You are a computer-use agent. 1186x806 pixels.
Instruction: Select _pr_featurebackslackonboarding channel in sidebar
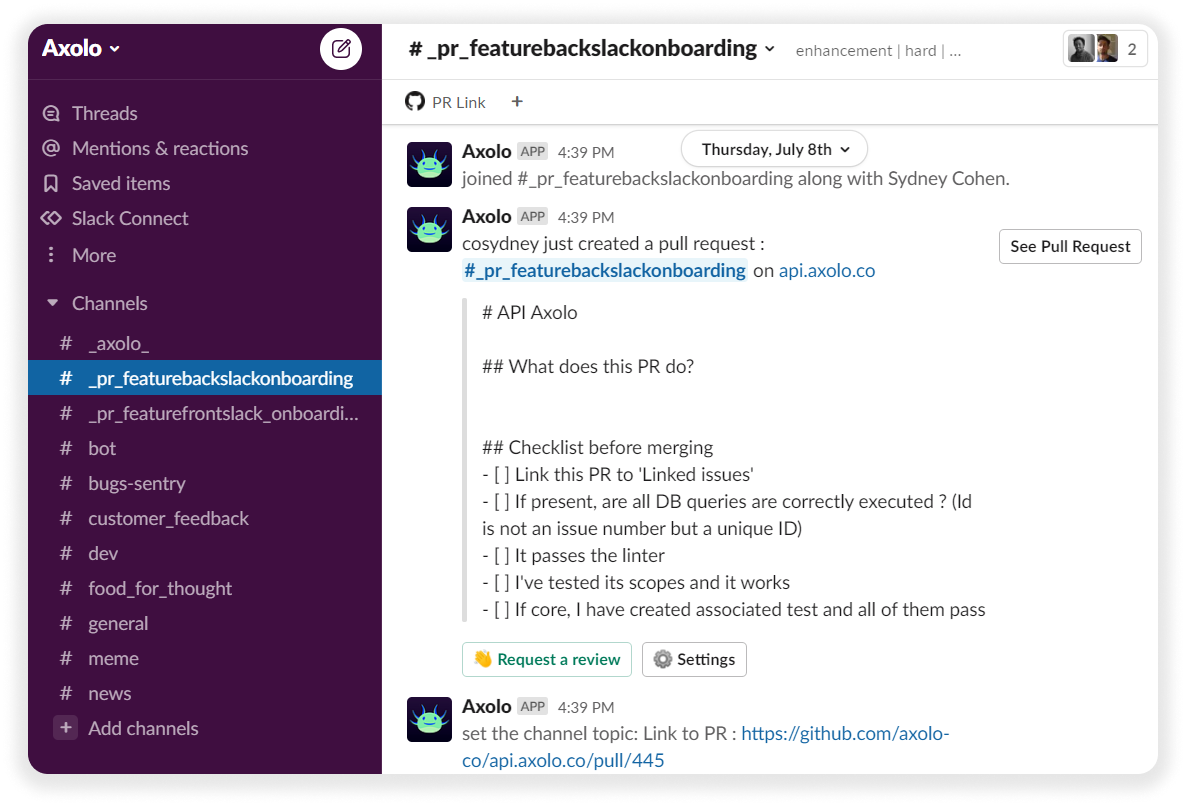(204, 378)
